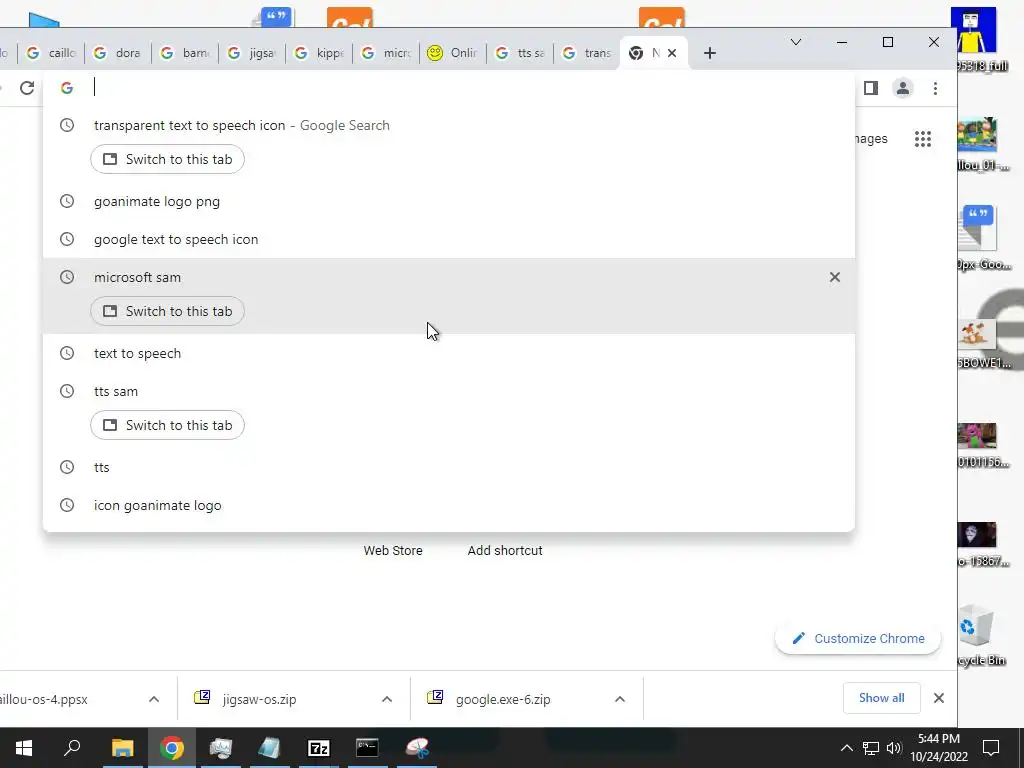The width and height of the screenshot is (1024, 768).
Task: Open the Web Store shortcut
Action: [x=392, y=550]
